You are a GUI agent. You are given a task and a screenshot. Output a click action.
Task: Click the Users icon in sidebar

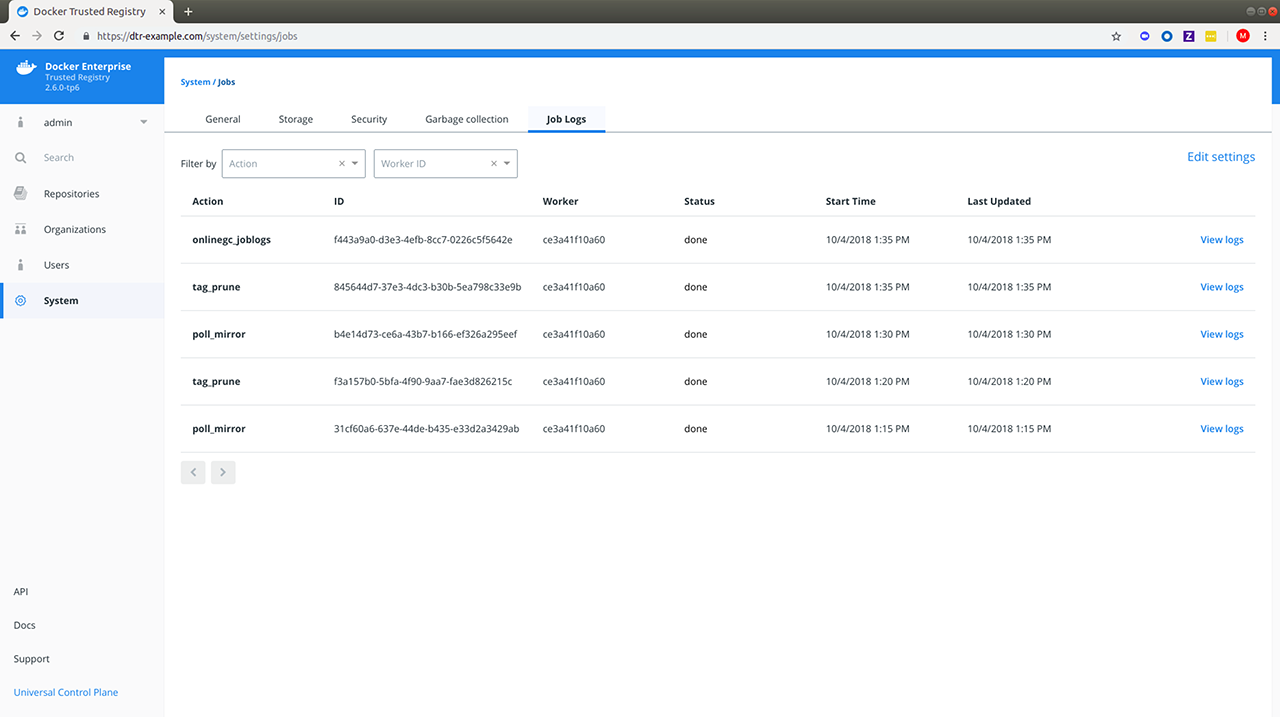pos(21,265)
